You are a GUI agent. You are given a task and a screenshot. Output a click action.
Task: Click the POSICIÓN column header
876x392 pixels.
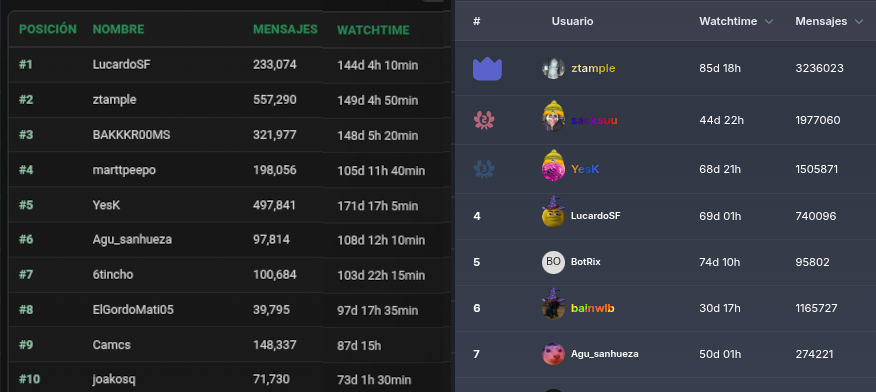47,29
